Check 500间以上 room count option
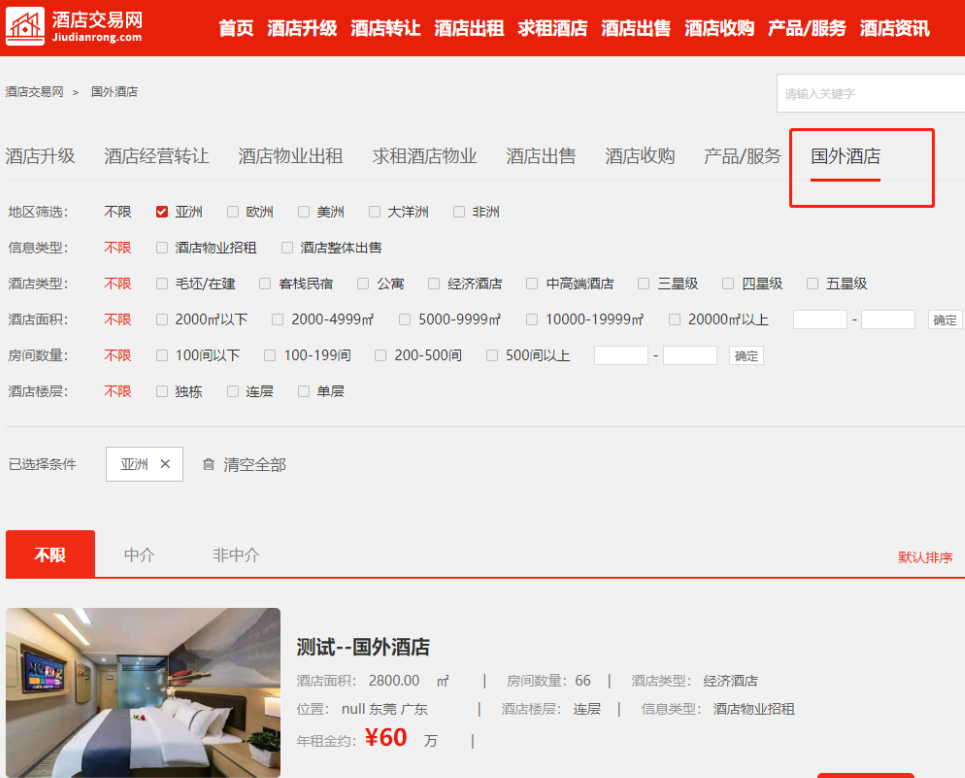965x778 pixels. coord(492,355)
